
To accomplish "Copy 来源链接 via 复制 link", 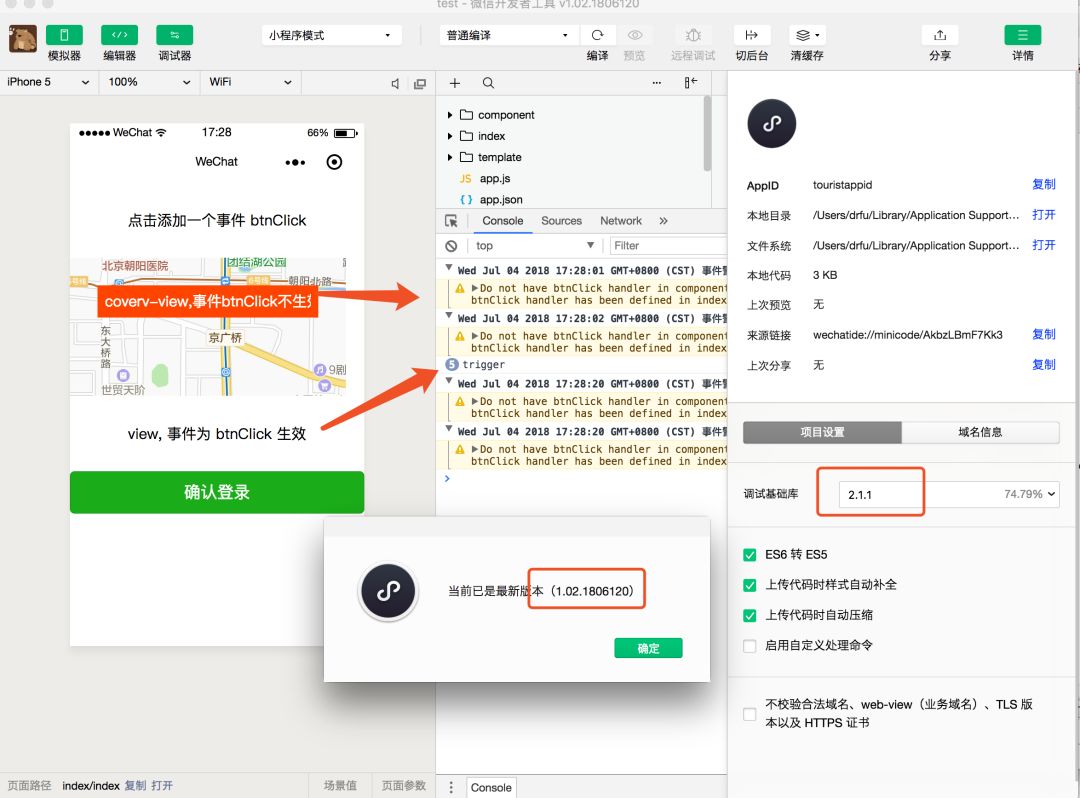I will coord(1043,335).
